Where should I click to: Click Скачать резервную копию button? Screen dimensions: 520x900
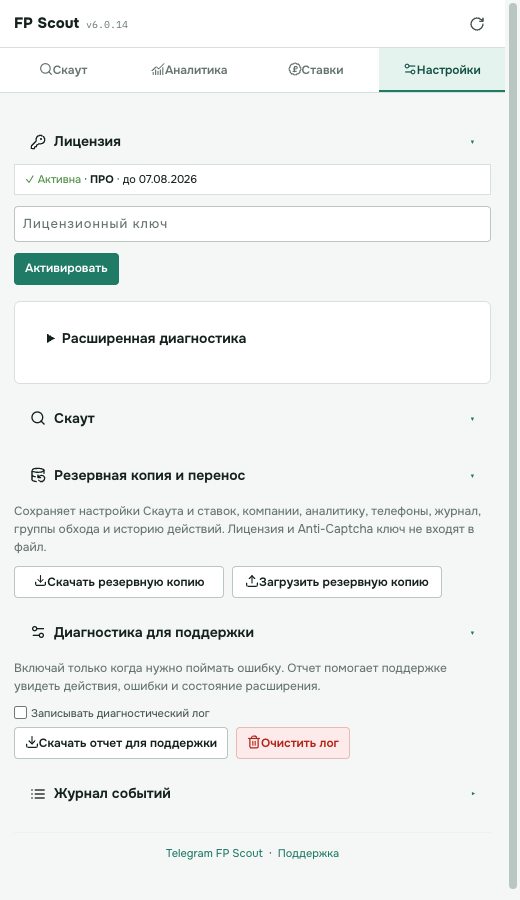click(119, 582)
